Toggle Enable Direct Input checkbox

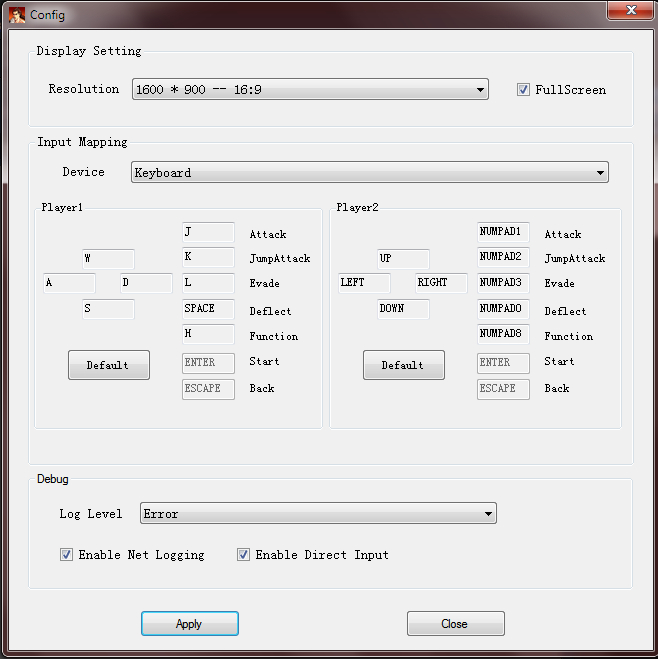pos(243,554)
